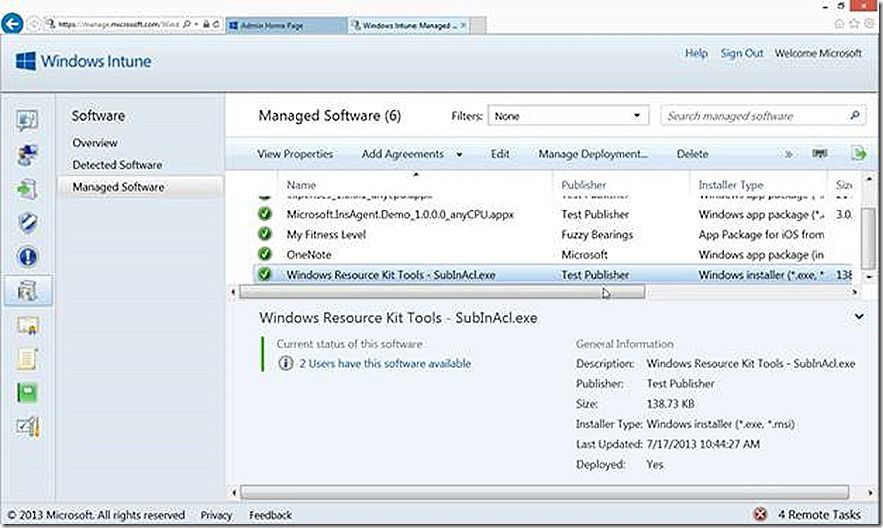Select the Microsoft.InsAgent.Demo_1.0.0.0_anyCPU.appx row
Image resolution: width=883 pixels, height=528 pixels.
tap(552, 214)
